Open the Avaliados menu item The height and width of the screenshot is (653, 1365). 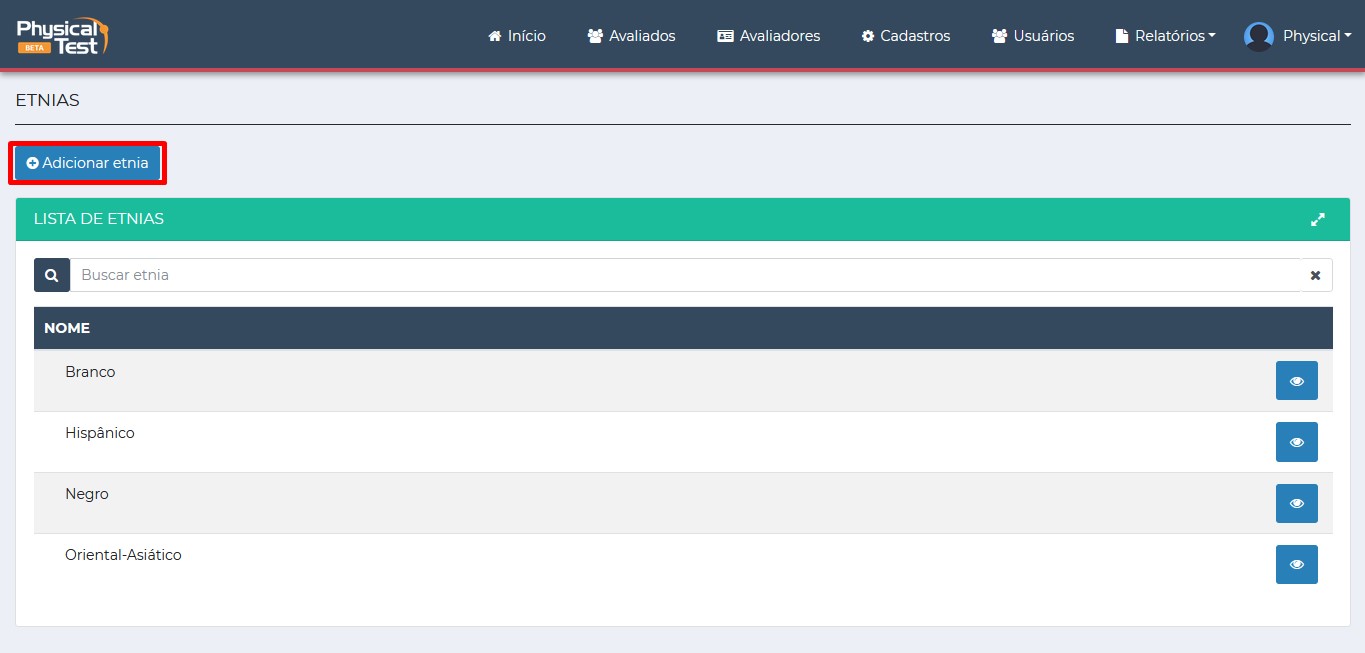pyautogui.click(x=631, y=36)
